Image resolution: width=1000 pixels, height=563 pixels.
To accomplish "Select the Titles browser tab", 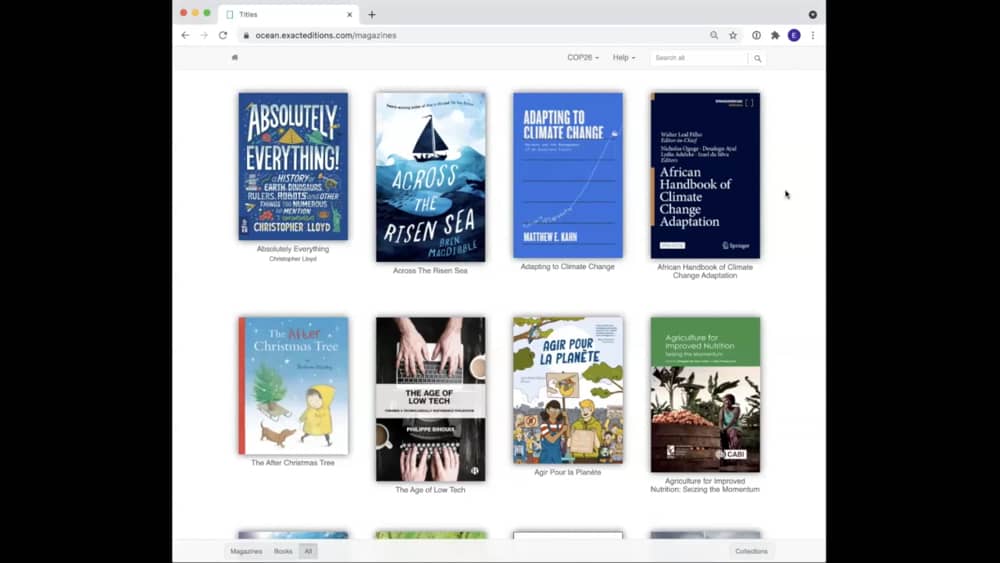I will coord(288,14).
